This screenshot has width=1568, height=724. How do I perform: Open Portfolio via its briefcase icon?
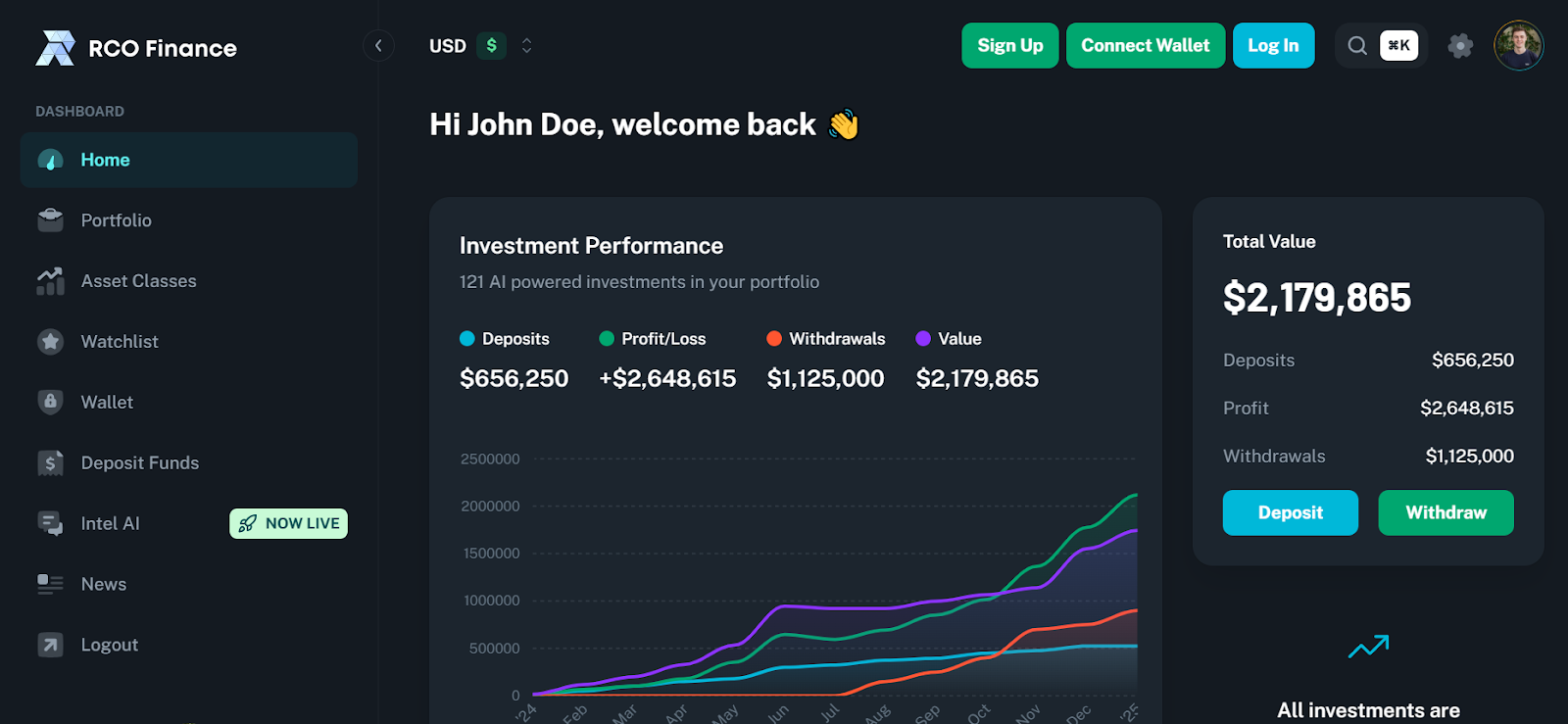(50, 220)
